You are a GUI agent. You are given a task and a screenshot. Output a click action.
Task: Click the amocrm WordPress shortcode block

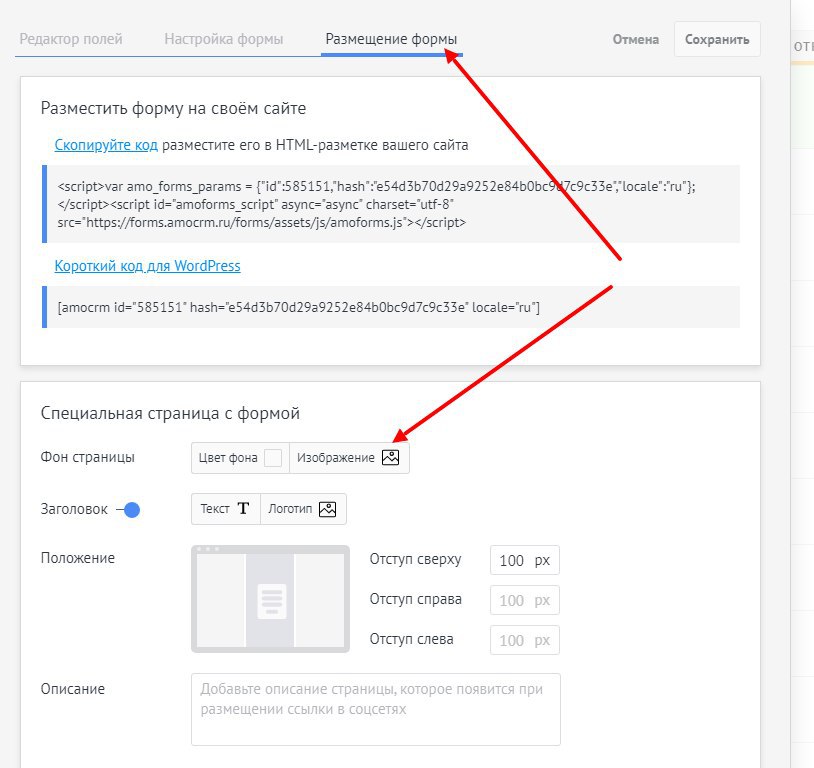pyautogui.click(x=391, y=307)
